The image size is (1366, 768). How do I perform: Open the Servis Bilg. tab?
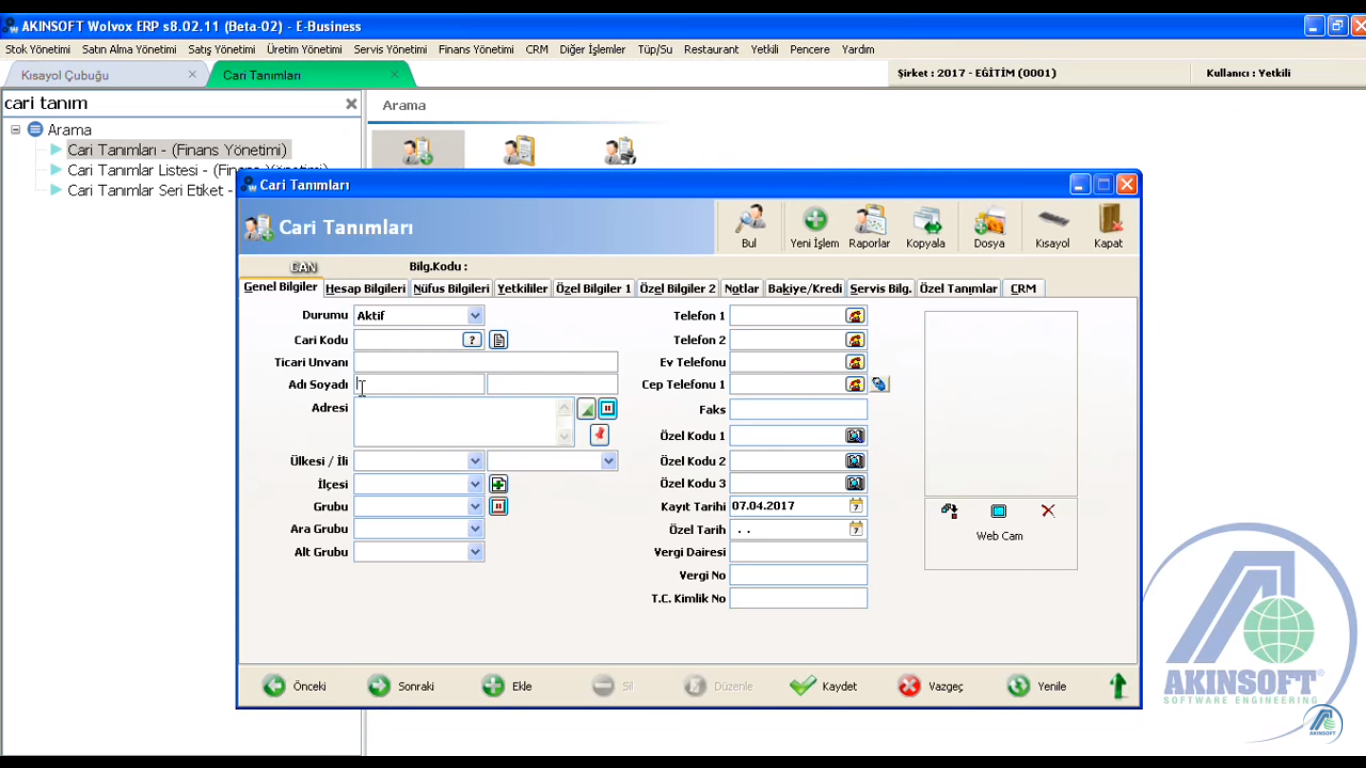881,288
